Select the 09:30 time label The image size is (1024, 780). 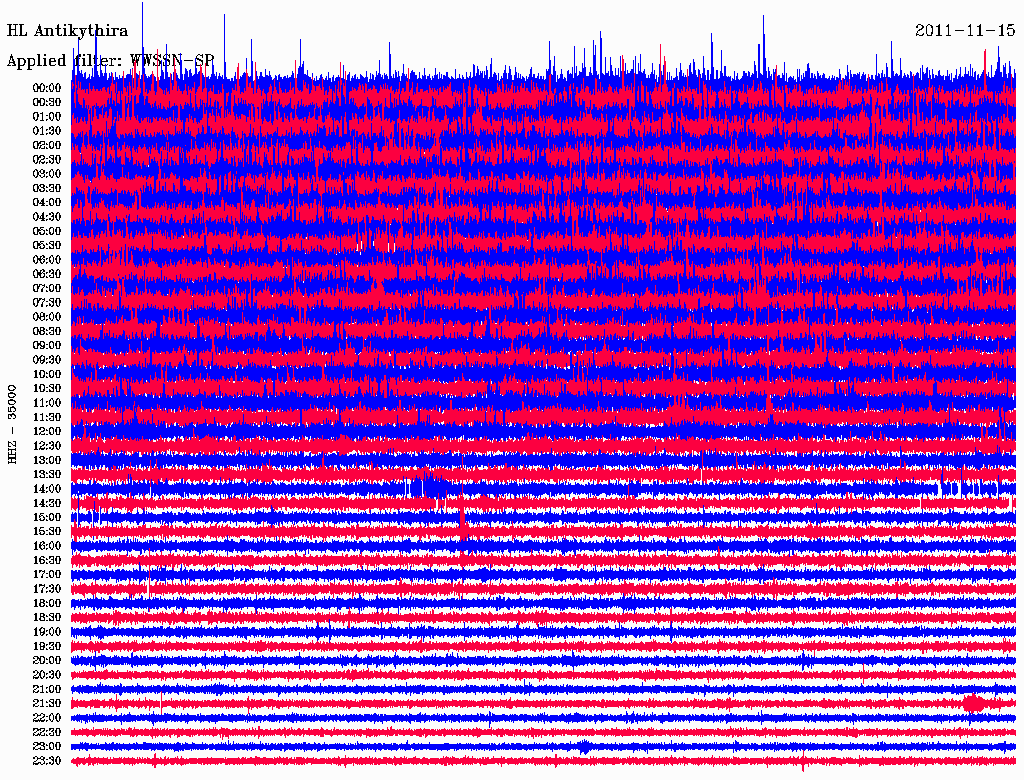point(47,360)
